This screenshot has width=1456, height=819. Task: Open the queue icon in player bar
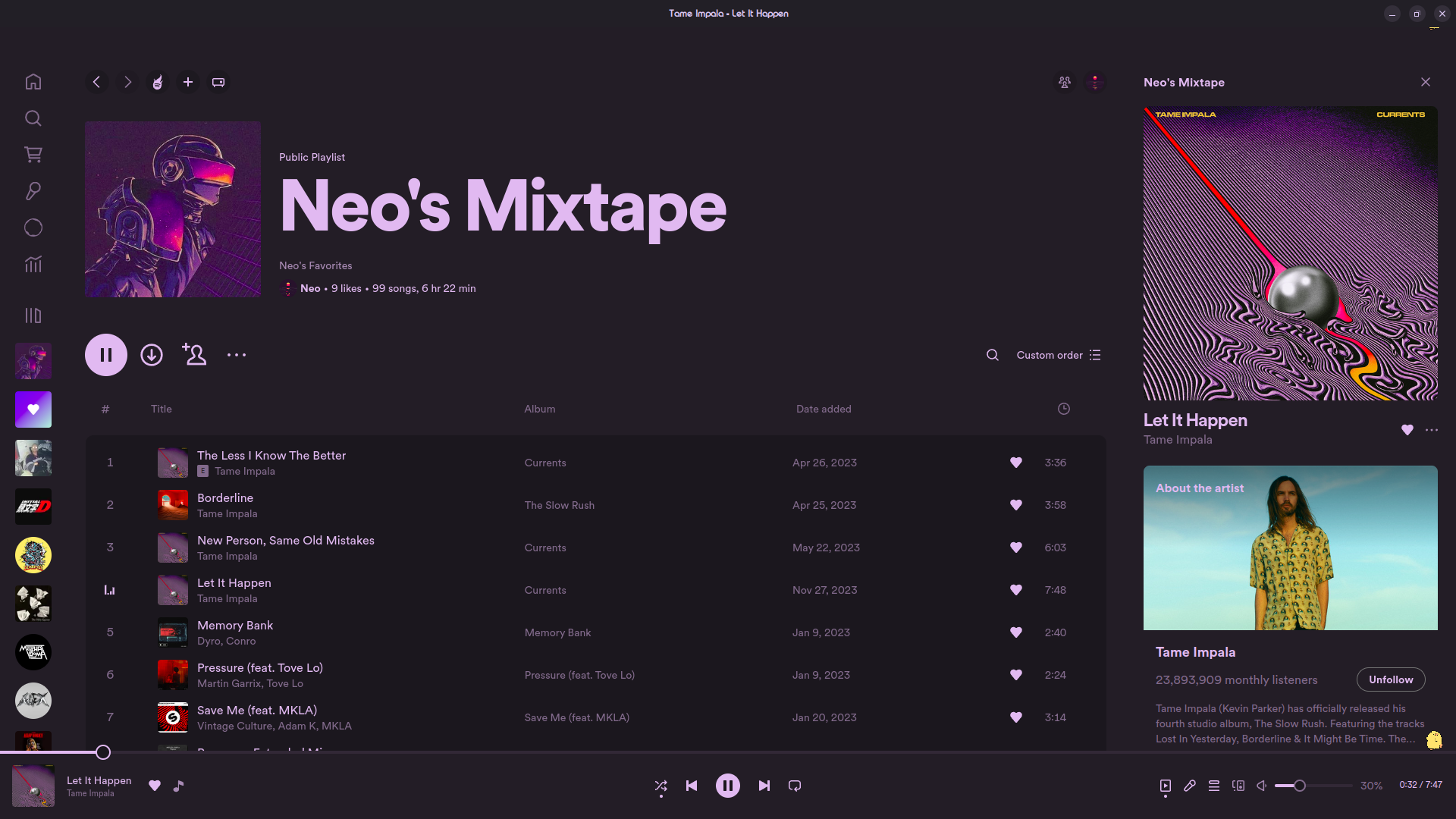(x=1214, y=786)
